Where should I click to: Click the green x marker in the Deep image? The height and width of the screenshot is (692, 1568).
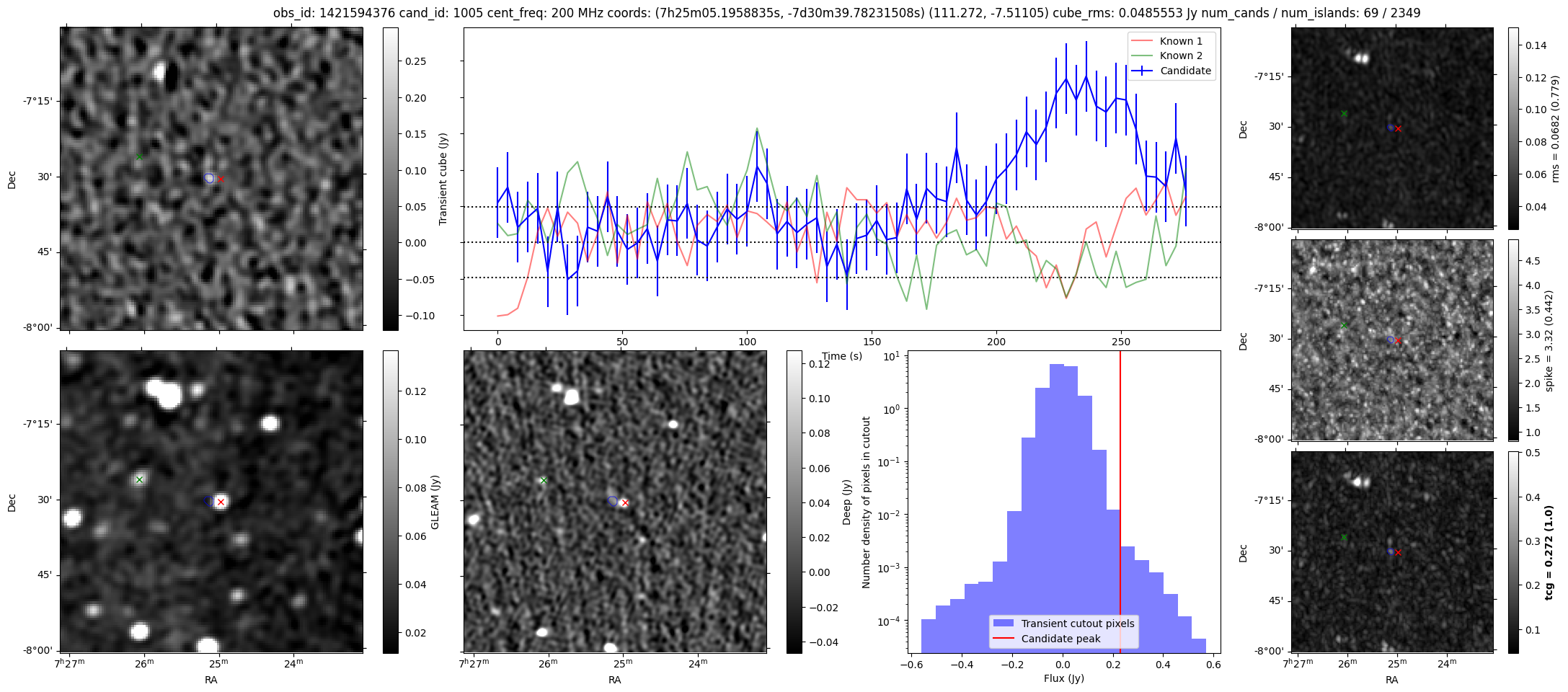coord(544,480)
